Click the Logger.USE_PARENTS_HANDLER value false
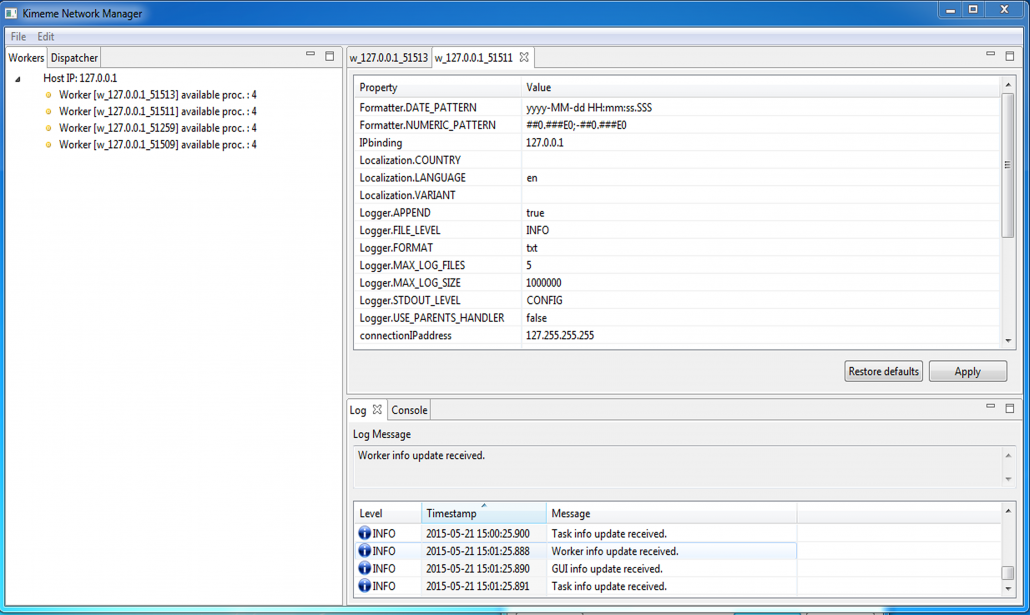Viewport: 1030px width, 615px height. click(536, 318)
